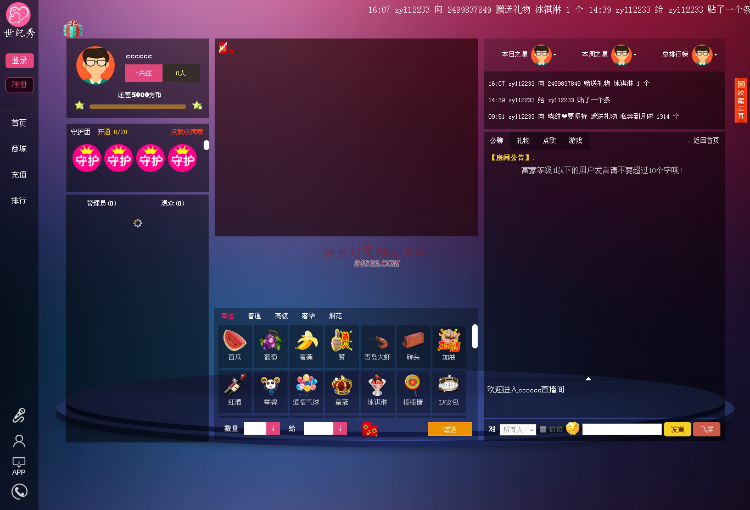Click the level progress bar
The height and width of the screenshot is (510, 750).
(x=138, y=107)
